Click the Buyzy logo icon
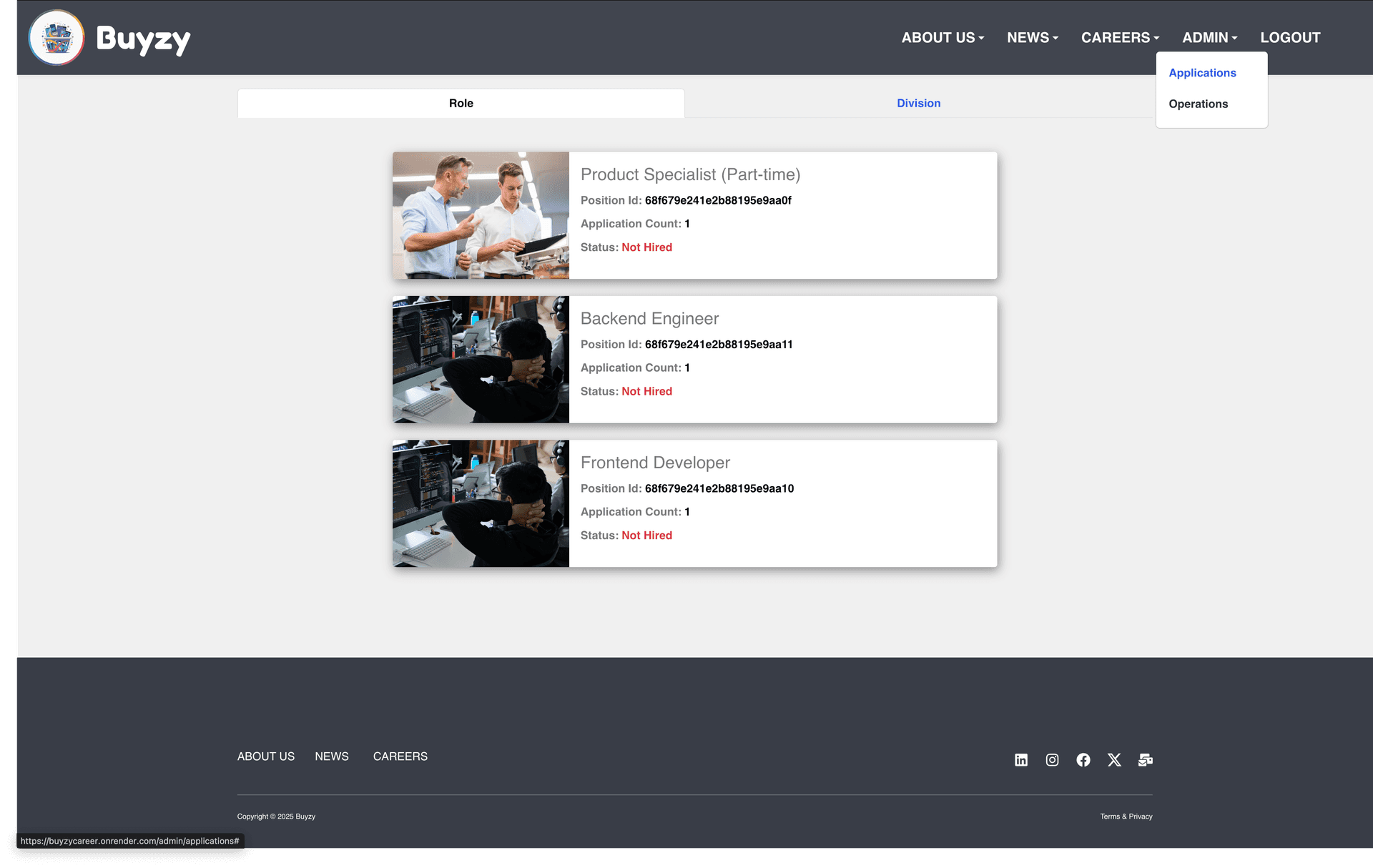Screen dimensions: 1373x868 coord(56,38)
